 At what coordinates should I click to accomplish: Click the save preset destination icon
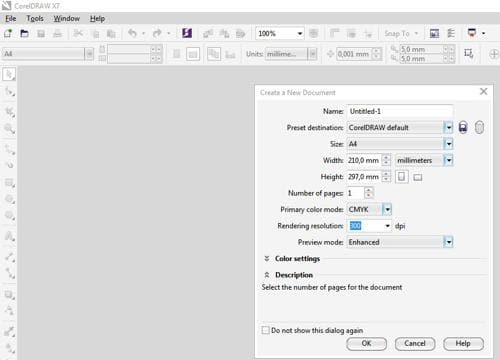[463, 127]
